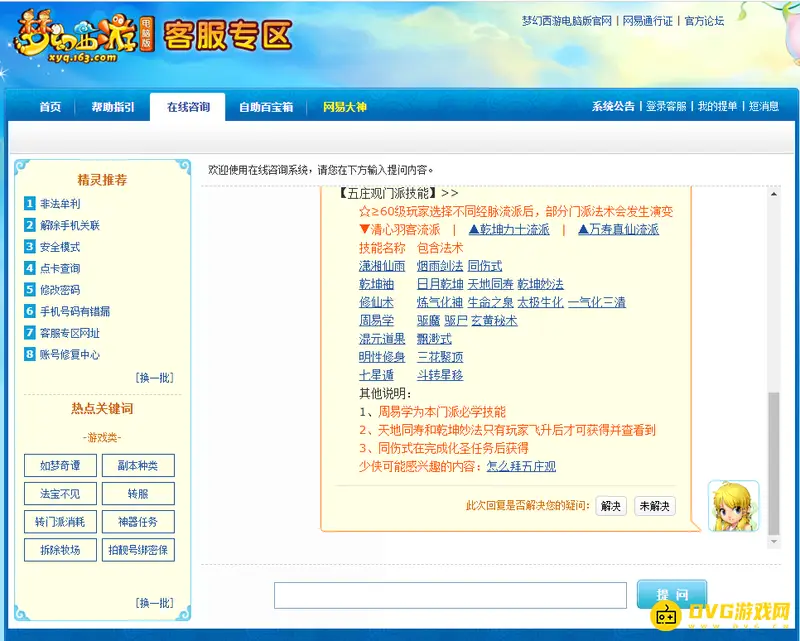Open the 乾坤袖 skill link

pos(376,284)
